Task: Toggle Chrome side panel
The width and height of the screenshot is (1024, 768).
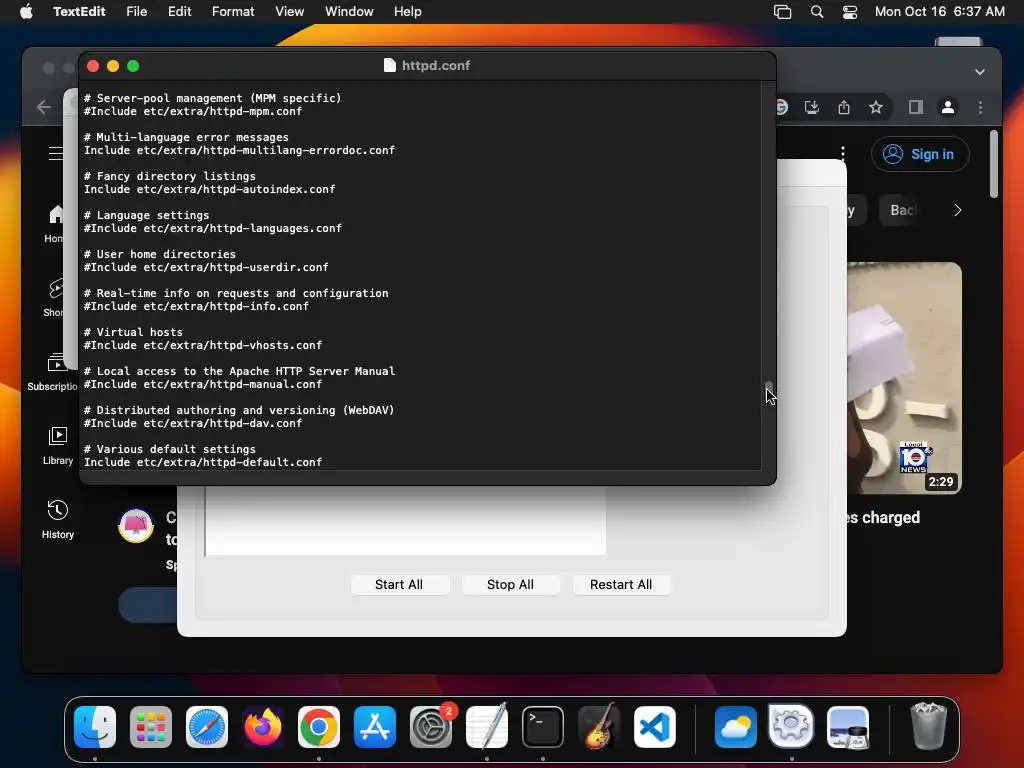Action: pos(916,107)
